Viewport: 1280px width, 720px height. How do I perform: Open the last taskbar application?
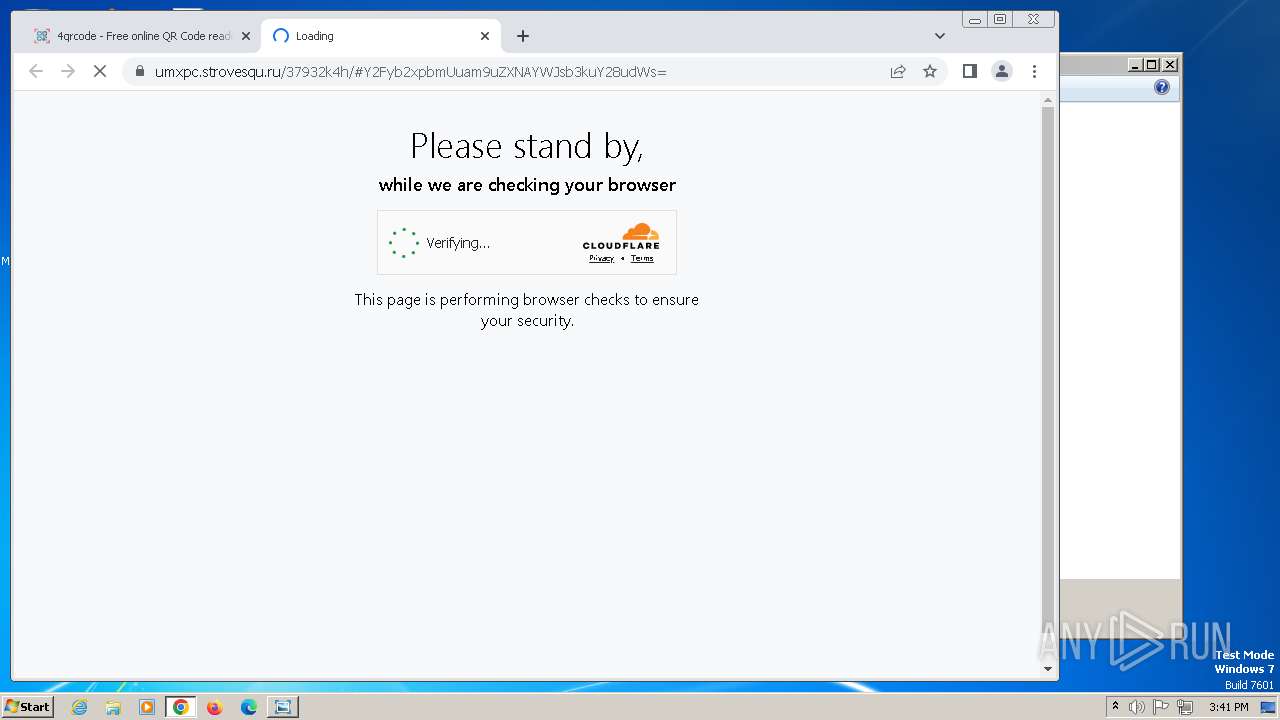point(283,707)
